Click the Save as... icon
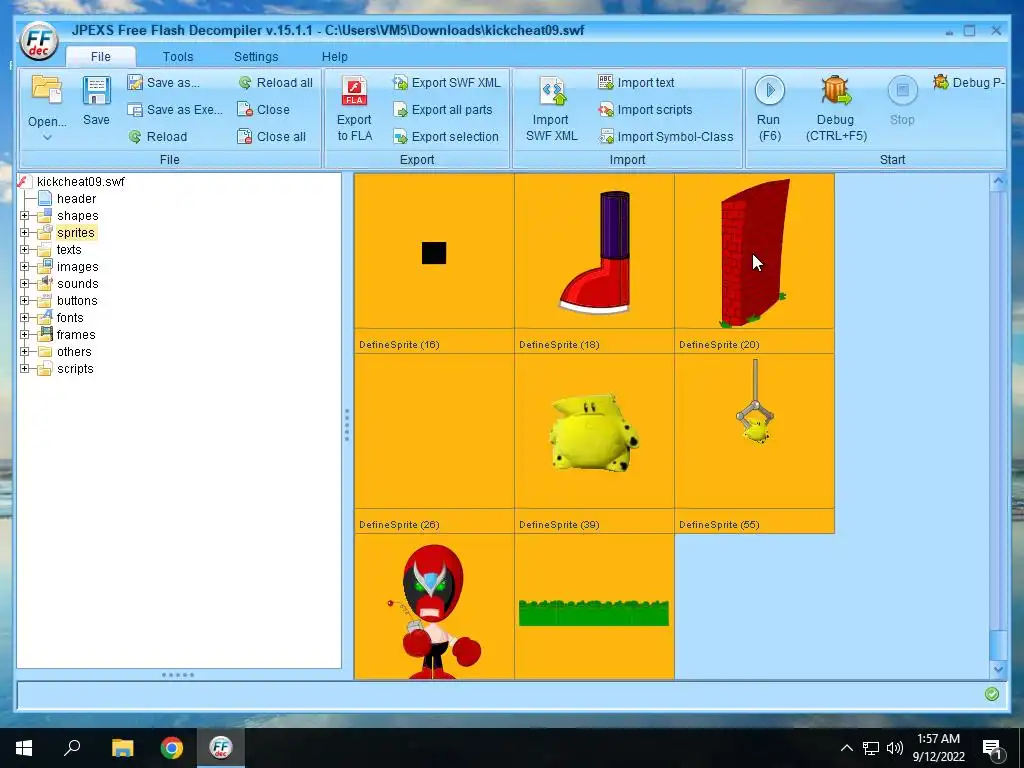Image resolution: width=1024 pixels, height=768 pixels. 135,82
